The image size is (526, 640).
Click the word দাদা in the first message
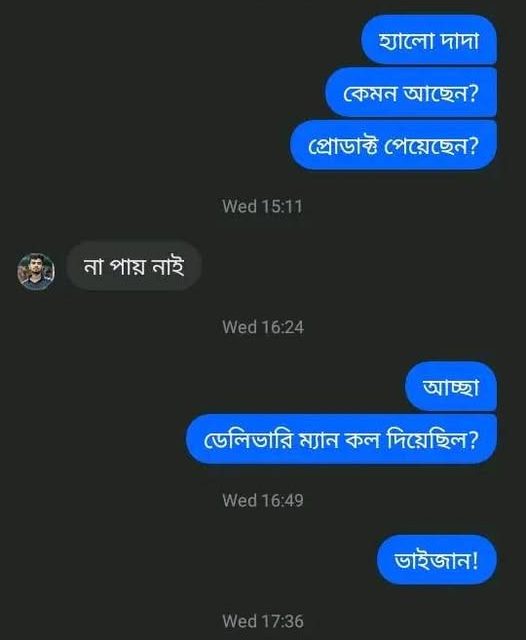(459, 40)
